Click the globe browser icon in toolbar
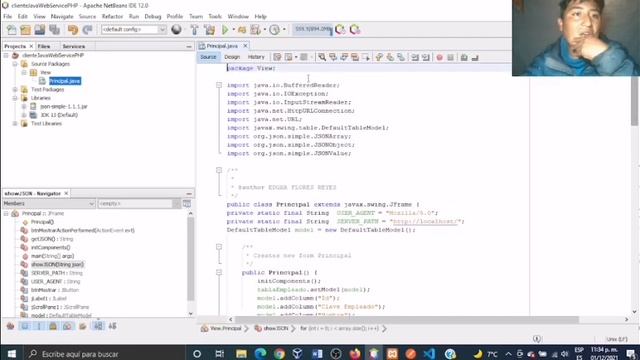Image resolution: width=640 pixels, height=360 pixels. point(176,29)
